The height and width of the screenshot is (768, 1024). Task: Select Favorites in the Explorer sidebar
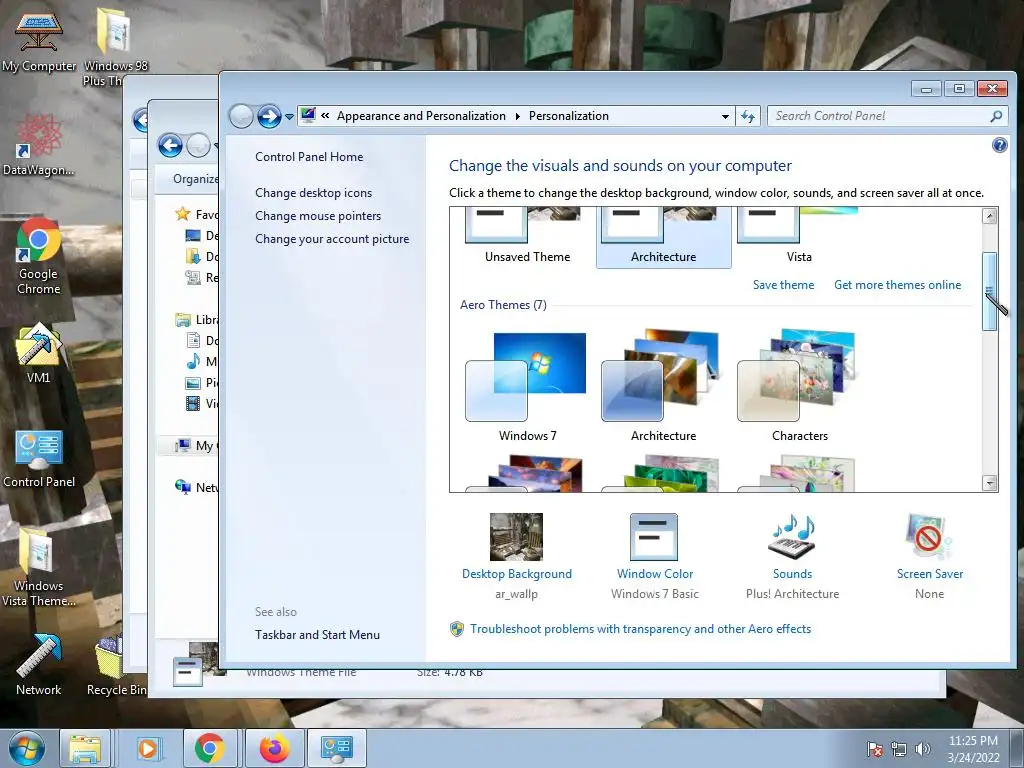[x=197, y=214]
